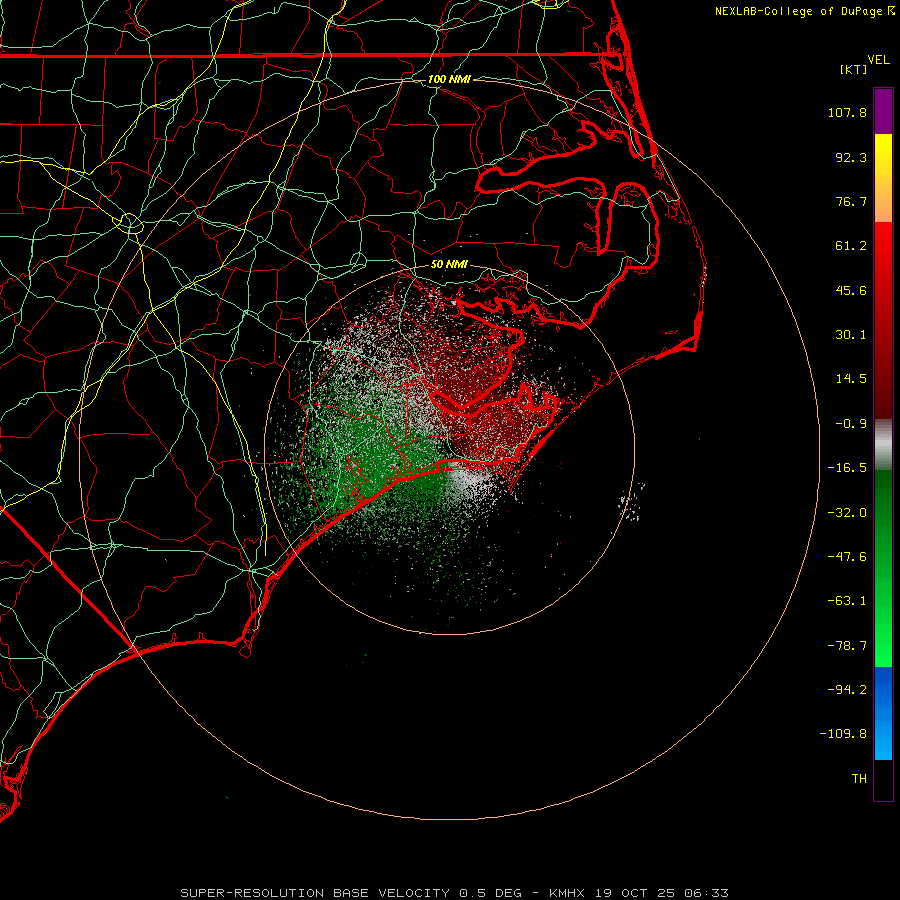Click the Super-Resolution Base Velocity caption

click(454, 893)
